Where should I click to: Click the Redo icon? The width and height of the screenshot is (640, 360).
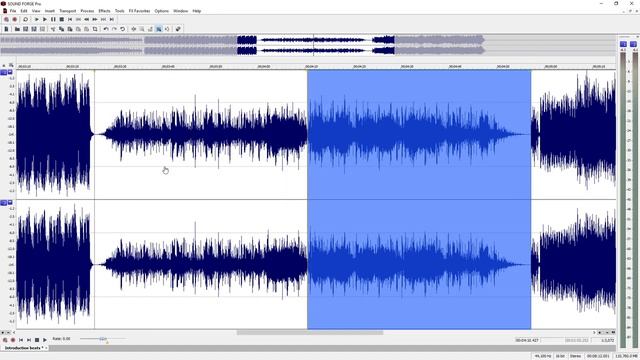coord(114,29)
